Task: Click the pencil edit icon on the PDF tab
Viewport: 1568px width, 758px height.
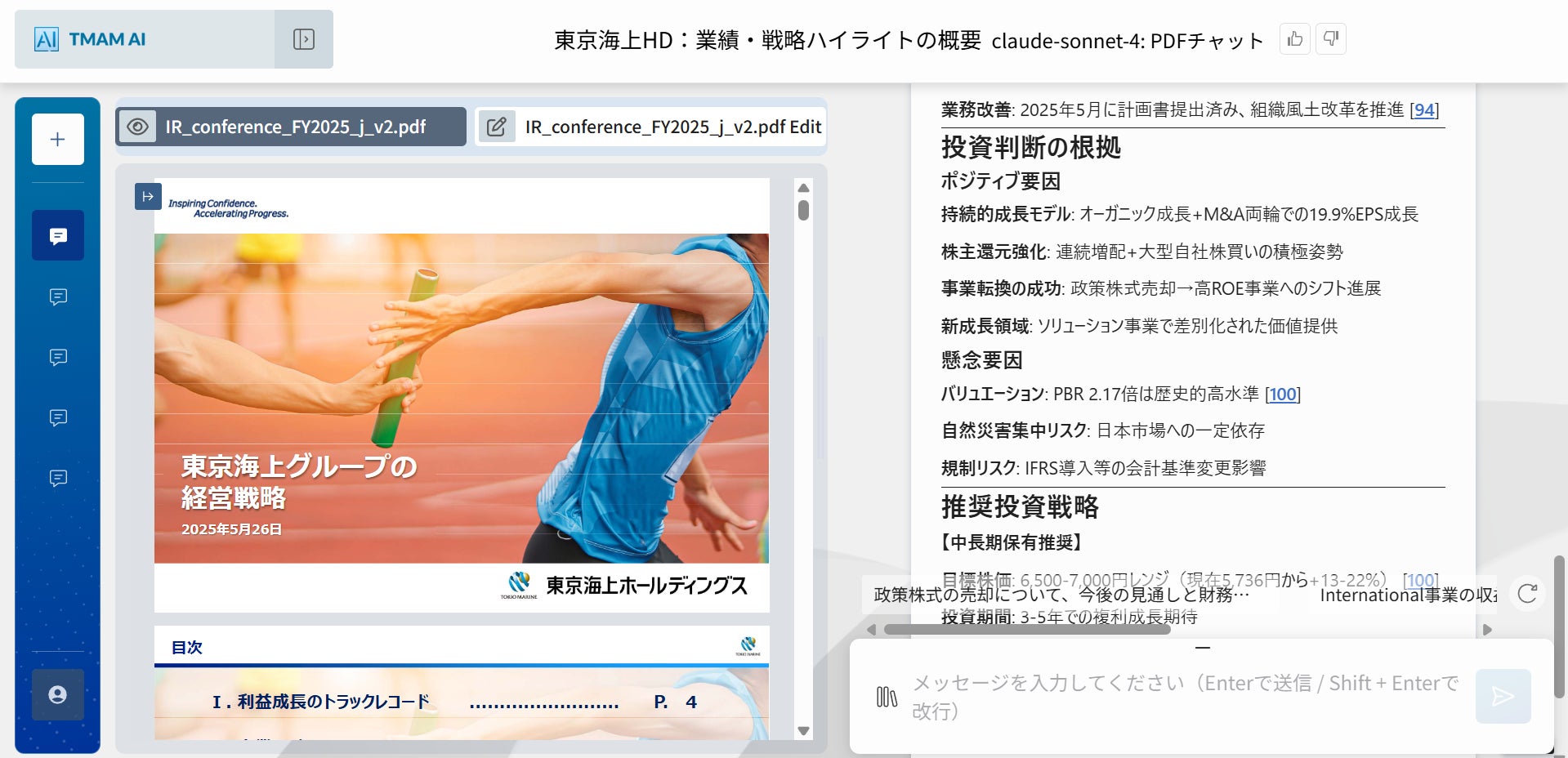Action: [496, 127]
